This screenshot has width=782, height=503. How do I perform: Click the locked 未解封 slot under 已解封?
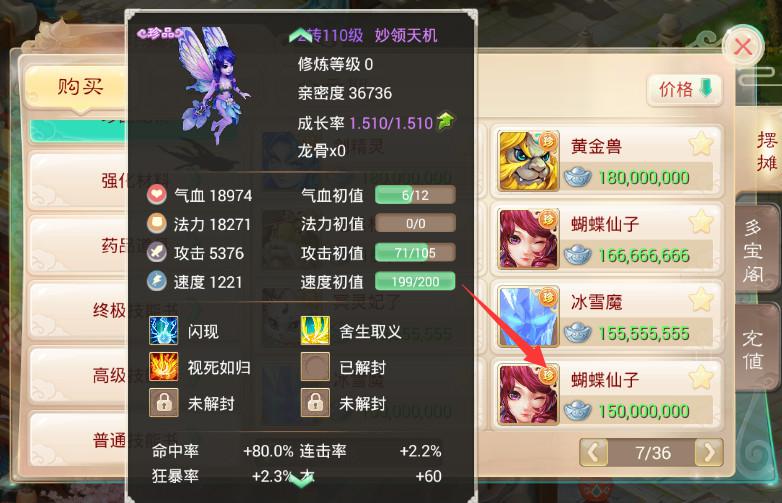click(315, 403)
